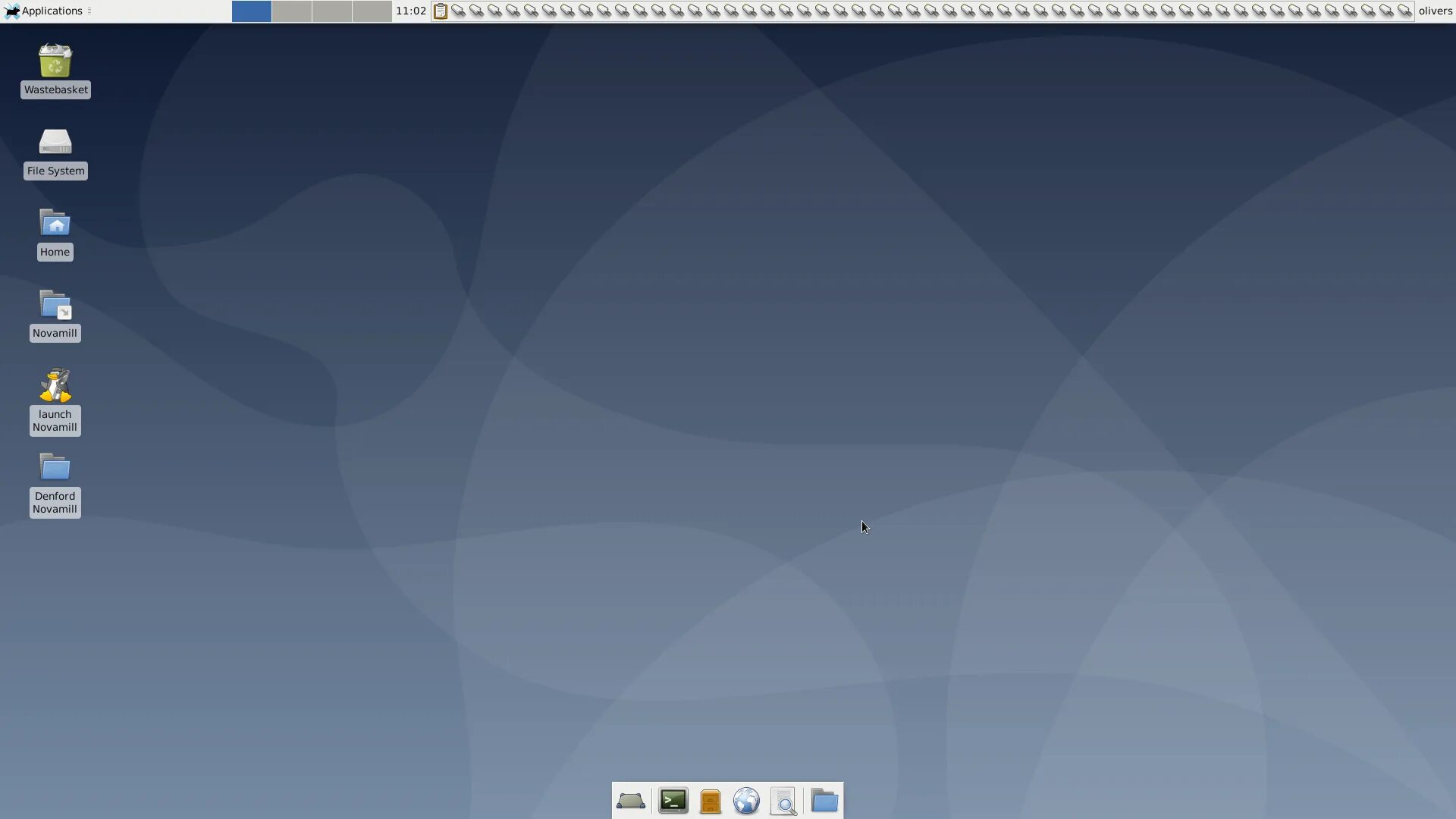Switch to the fourth workspace
Viewport: 1456px width, 819px height.
372,11
